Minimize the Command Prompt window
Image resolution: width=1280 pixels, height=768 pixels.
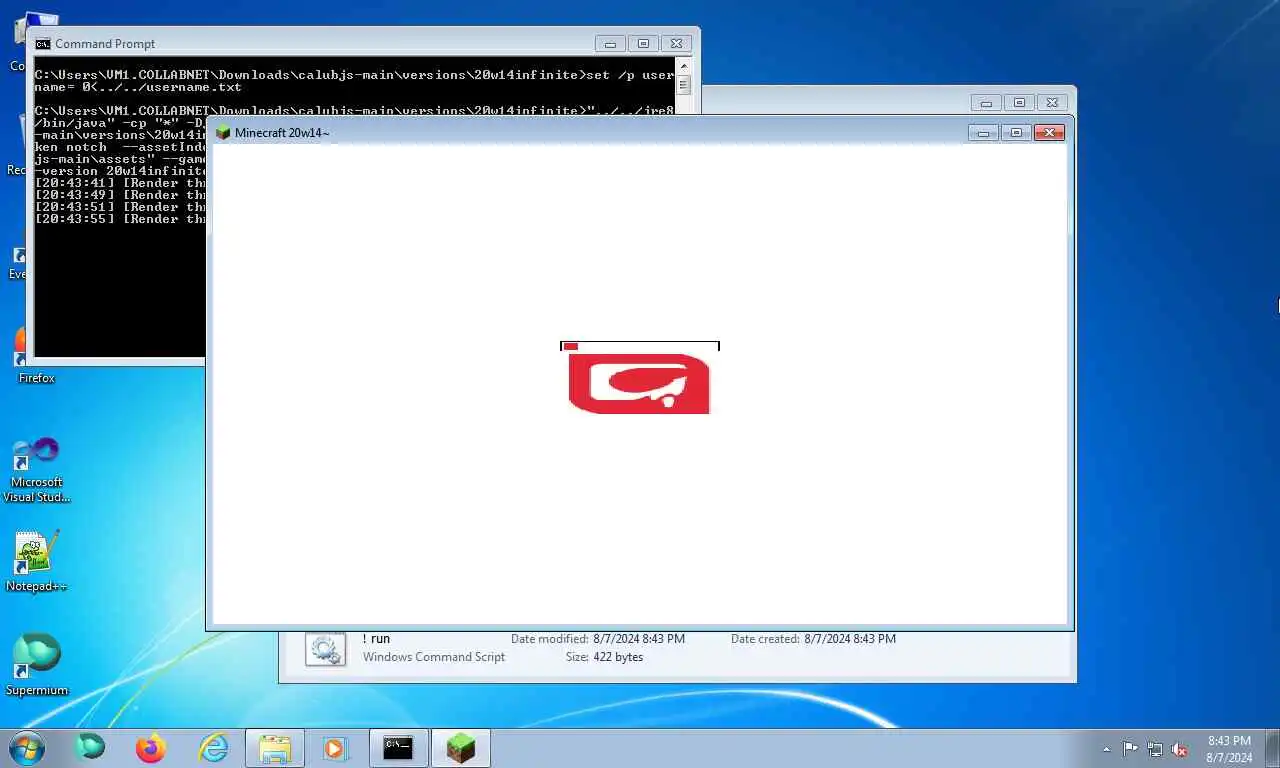[610, 44]
